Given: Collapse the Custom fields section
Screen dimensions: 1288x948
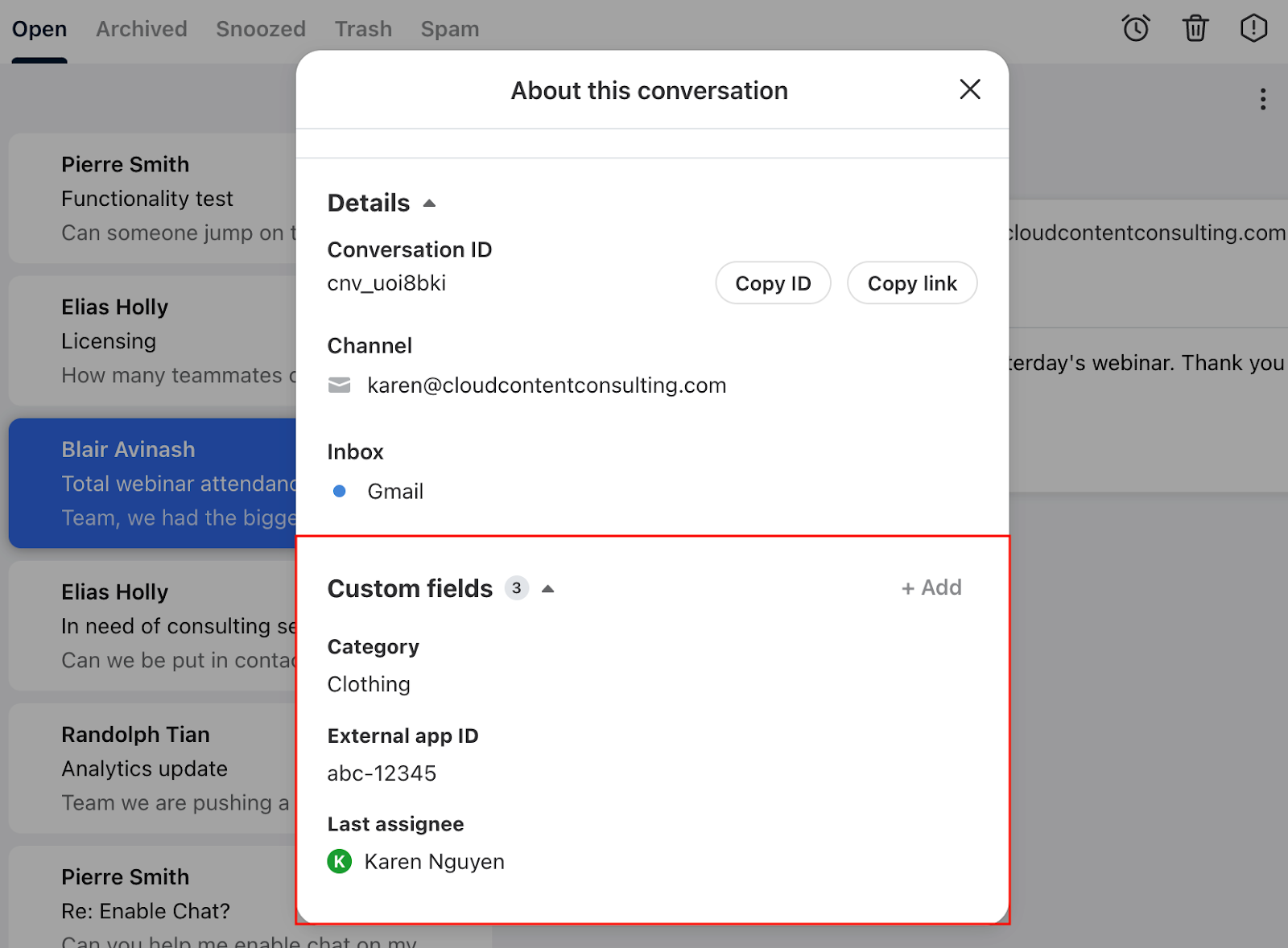Looking at the screenshot, I should pyautogui.click(x=548, y=589).
